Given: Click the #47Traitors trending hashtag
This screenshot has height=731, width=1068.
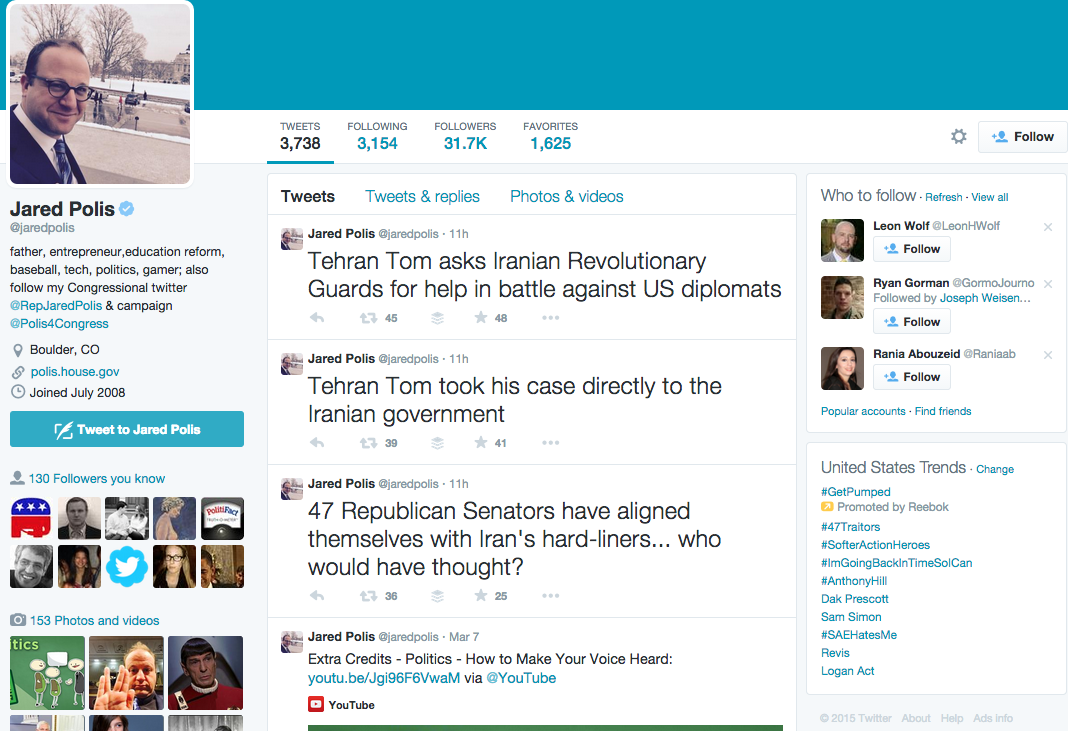Looking at the screenshot, I should click(x=850, y=527).
